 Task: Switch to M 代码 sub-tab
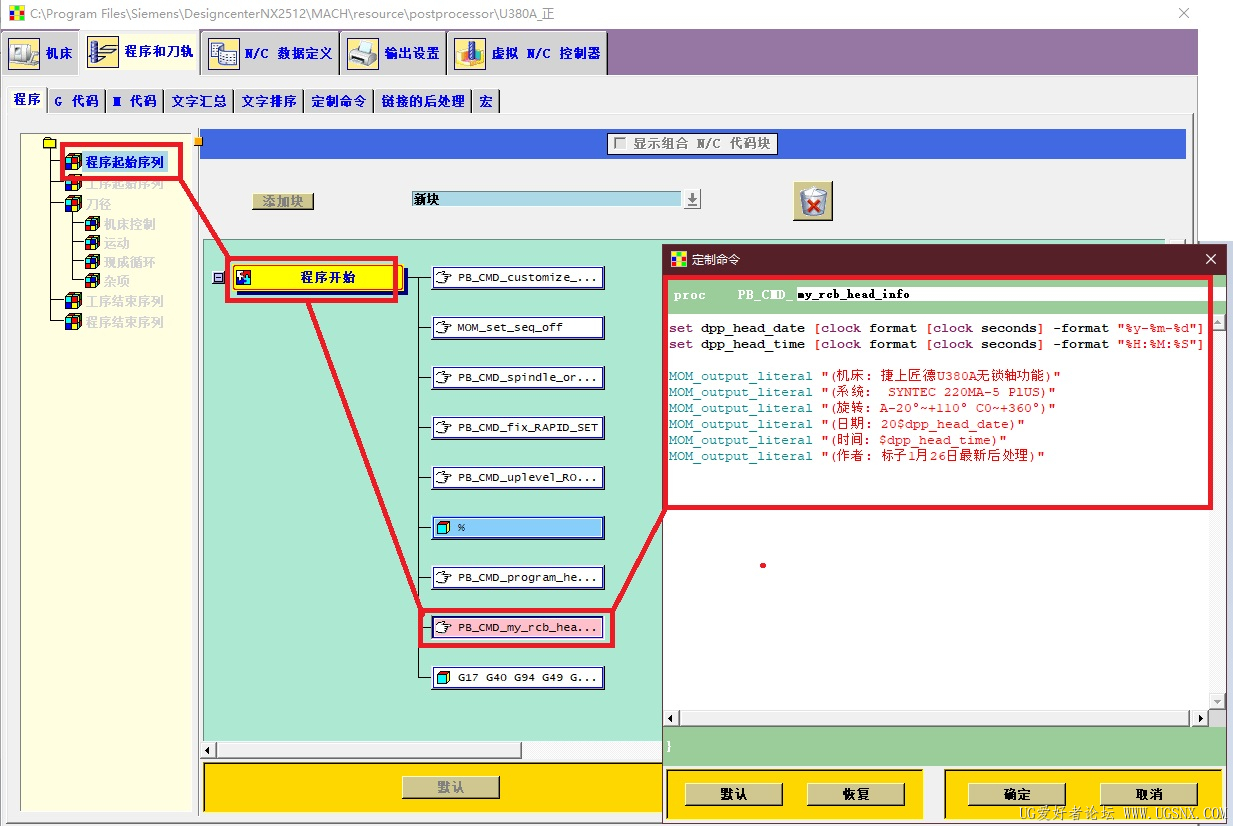tap(134, 101)
